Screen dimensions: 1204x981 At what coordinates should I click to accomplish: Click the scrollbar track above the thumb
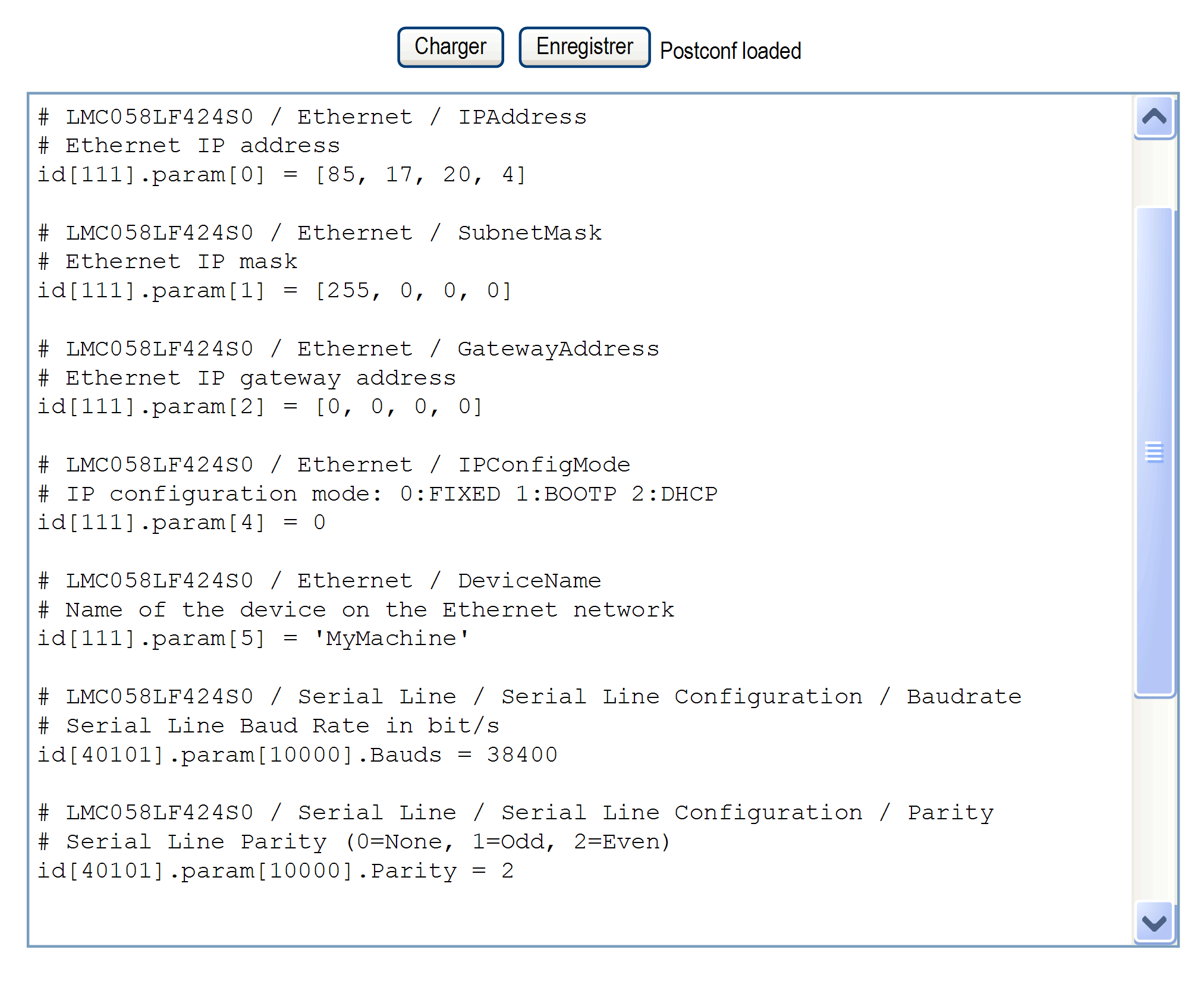(x=1154, y=172)
